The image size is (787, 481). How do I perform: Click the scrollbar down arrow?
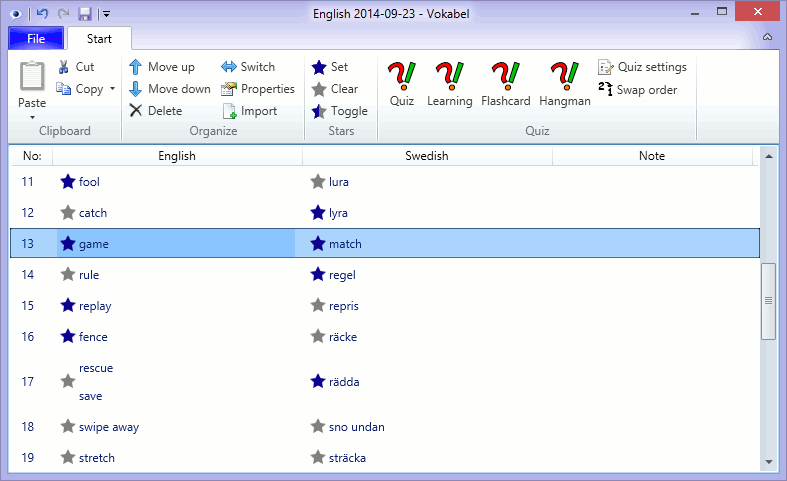[x=768, y=462]
